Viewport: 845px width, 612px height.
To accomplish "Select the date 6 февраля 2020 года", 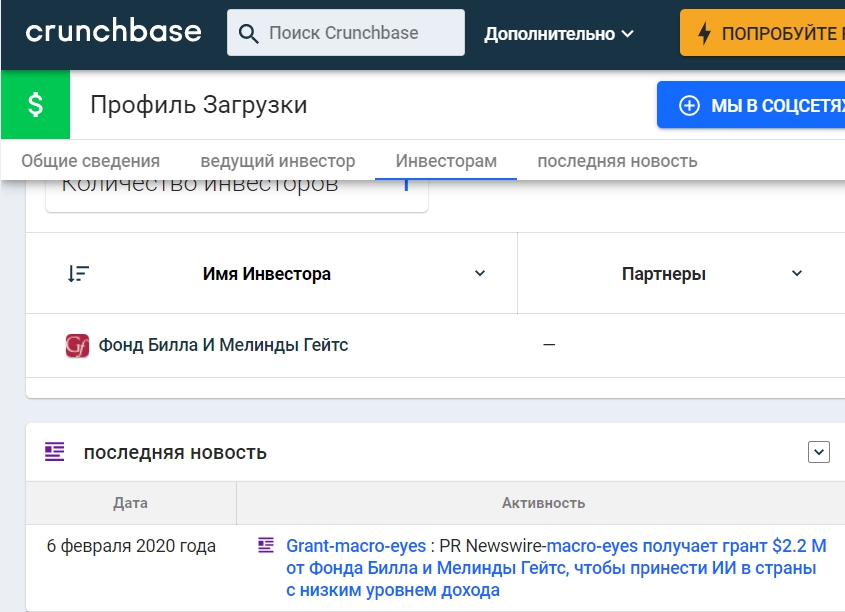I will click(131, 546).
